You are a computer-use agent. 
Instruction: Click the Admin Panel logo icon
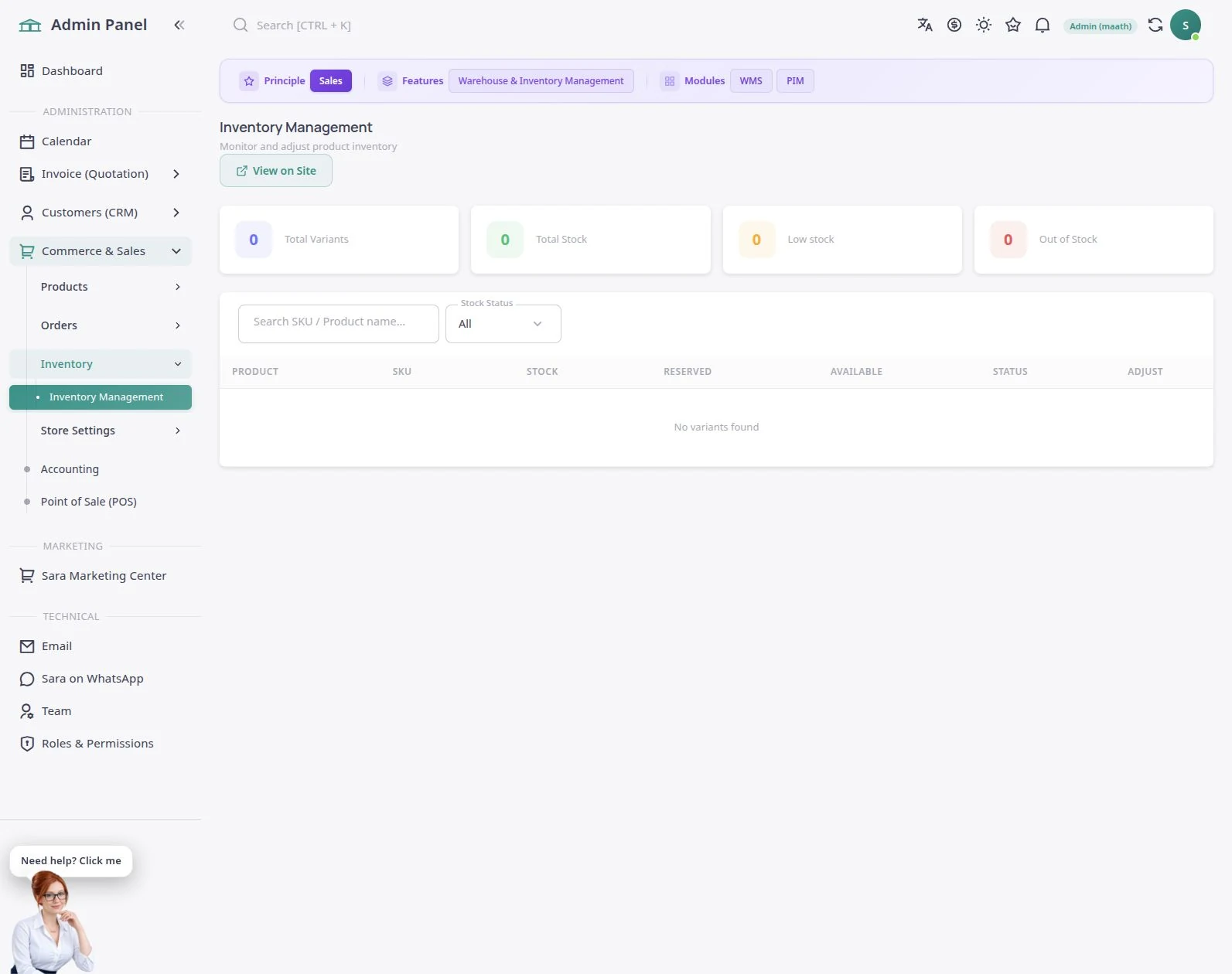[30, 25]
